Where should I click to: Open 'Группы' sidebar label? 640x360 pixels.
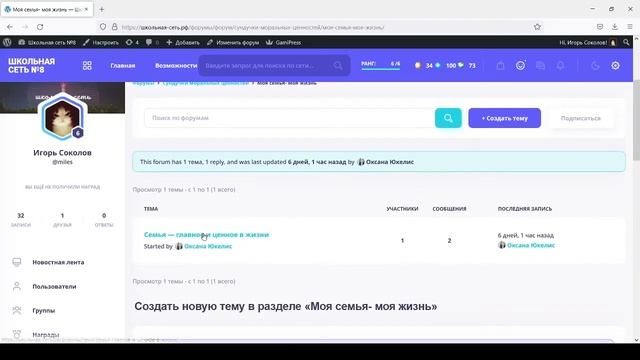44,311
